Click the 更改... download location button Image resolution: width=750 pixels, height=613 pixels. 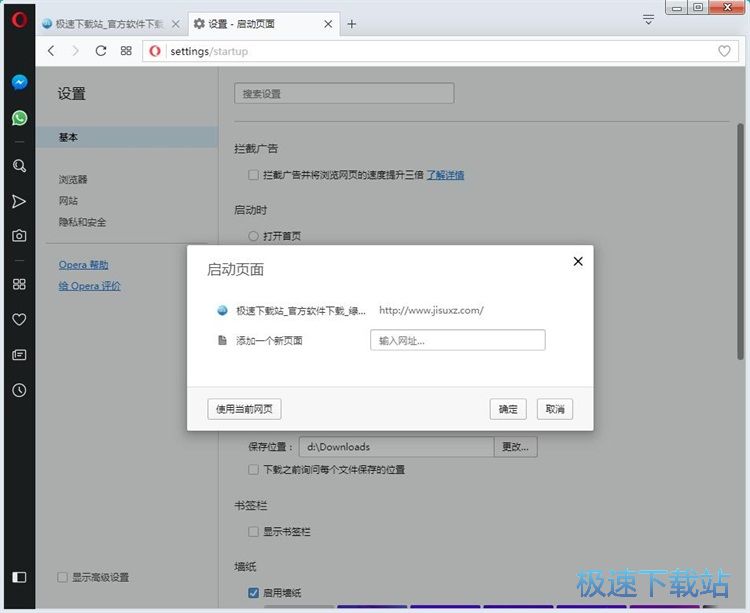tap(515, 447)
